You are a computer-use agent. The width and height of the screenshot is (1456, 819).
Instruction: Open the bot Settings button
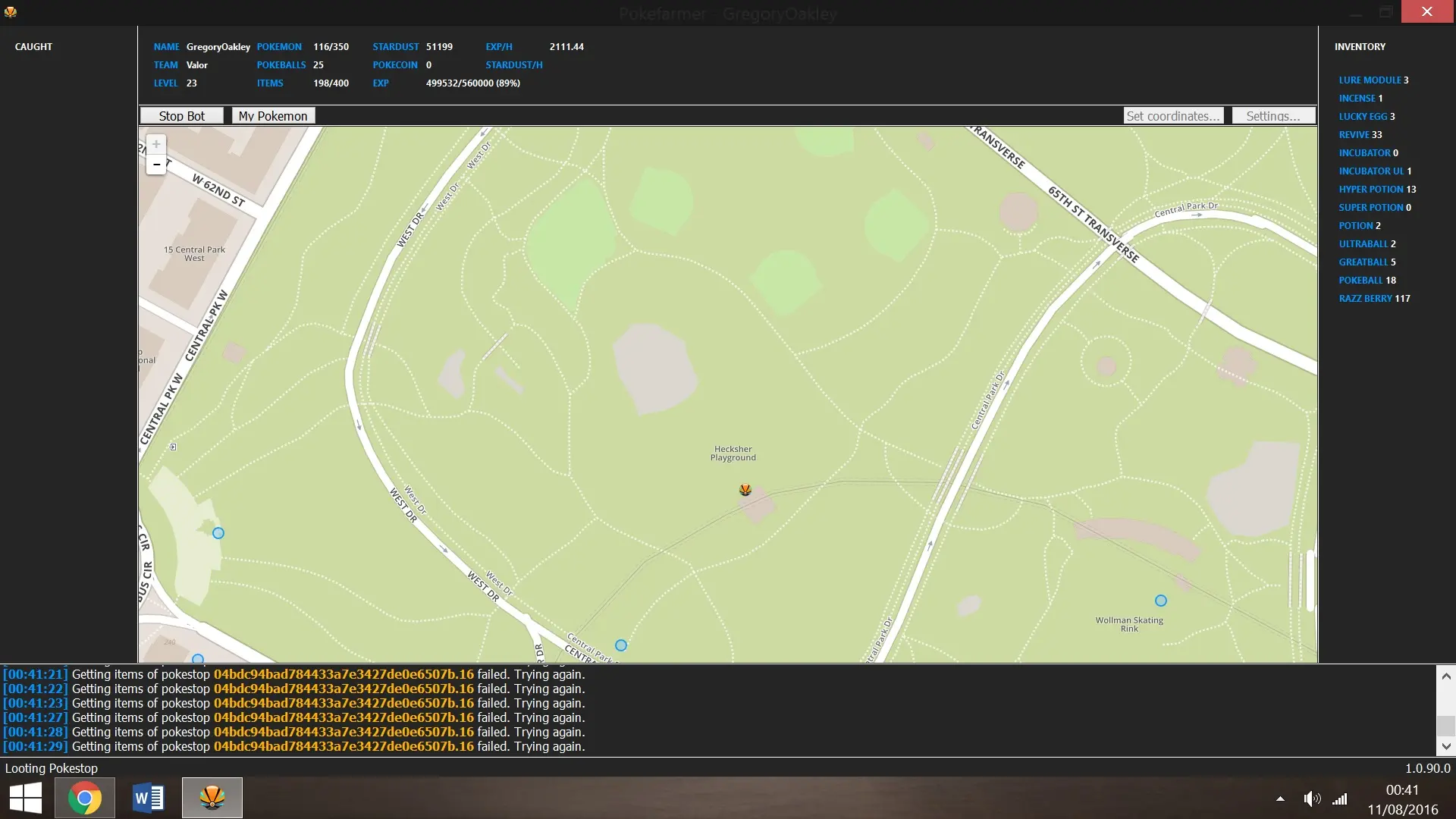point(1273,116)
